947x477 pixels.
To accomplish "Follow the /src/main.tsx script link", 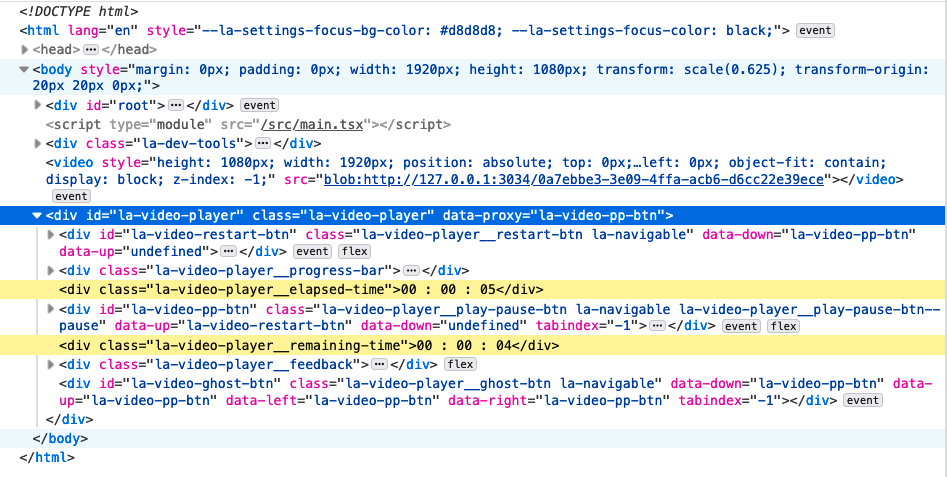I will pos(312,124).
